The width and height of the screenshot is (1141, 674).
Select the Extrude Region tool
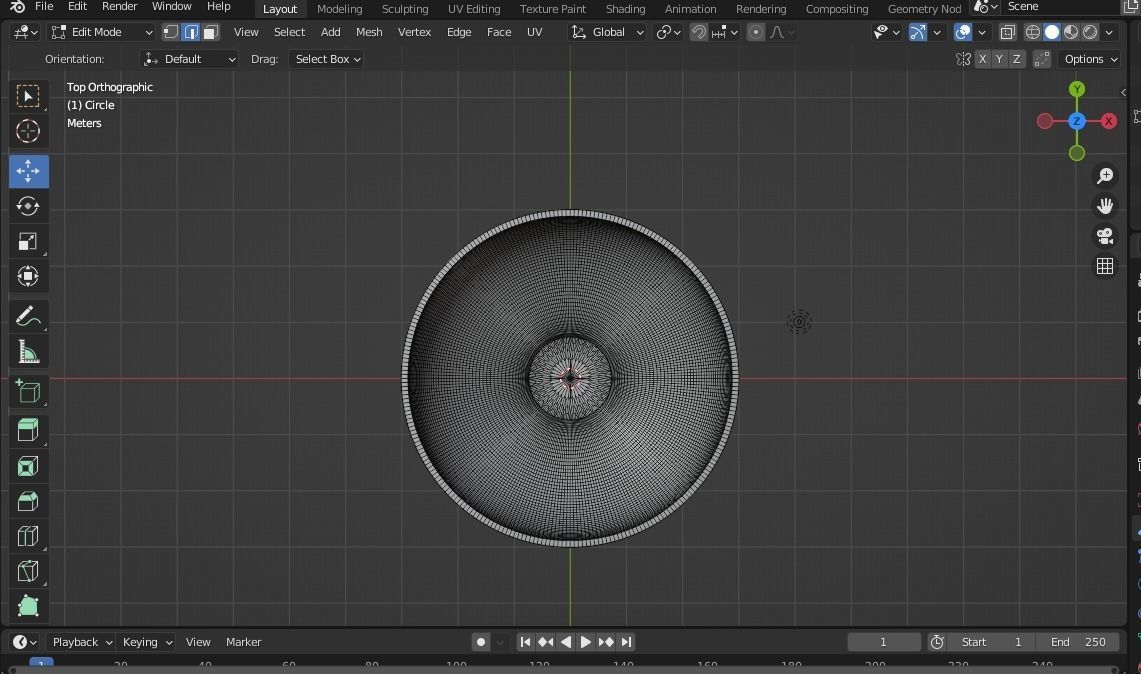click(x=28, y=430)
